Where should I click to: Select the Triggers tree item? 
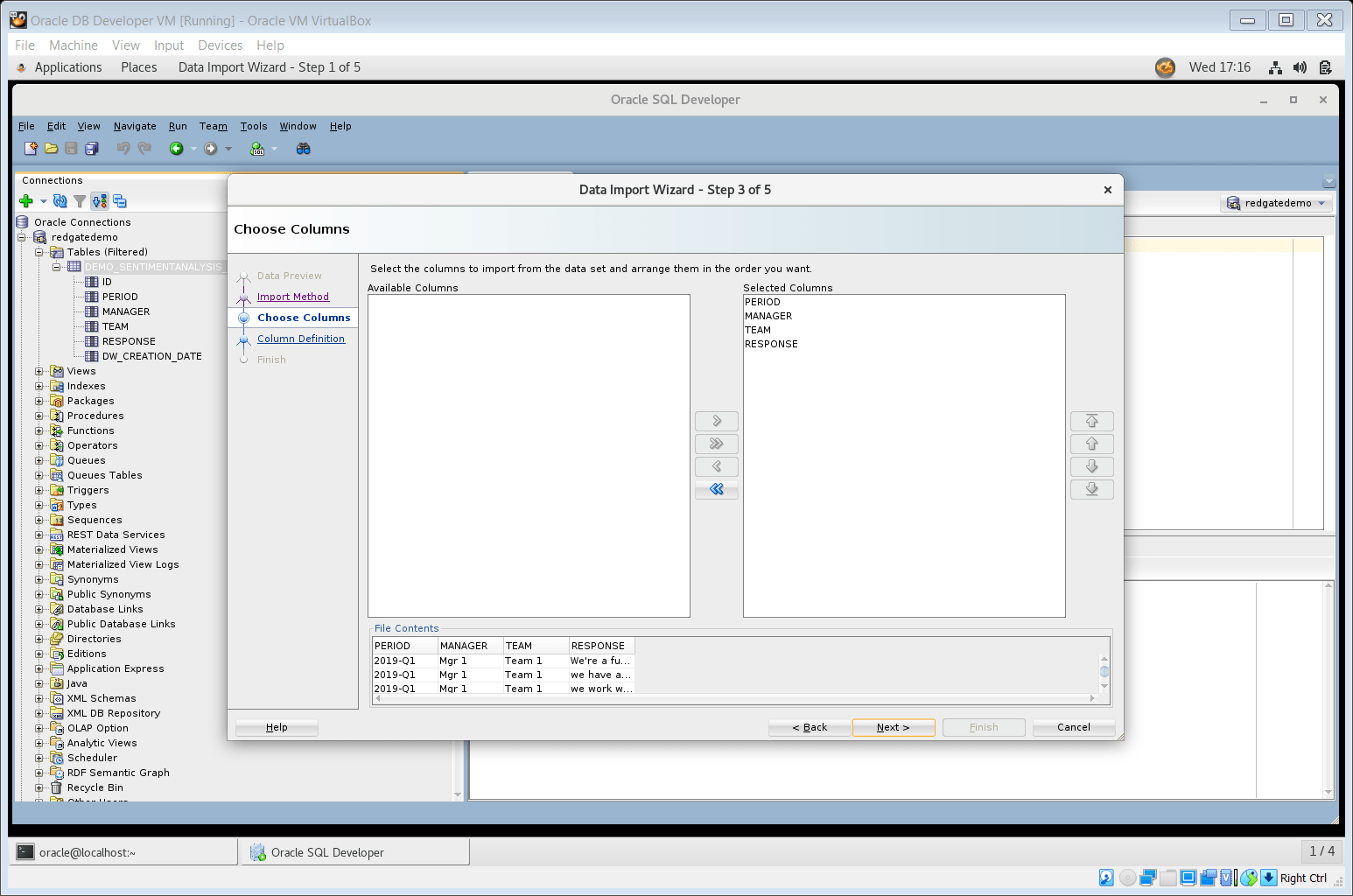pyautogui.click(x=88, y=490)
